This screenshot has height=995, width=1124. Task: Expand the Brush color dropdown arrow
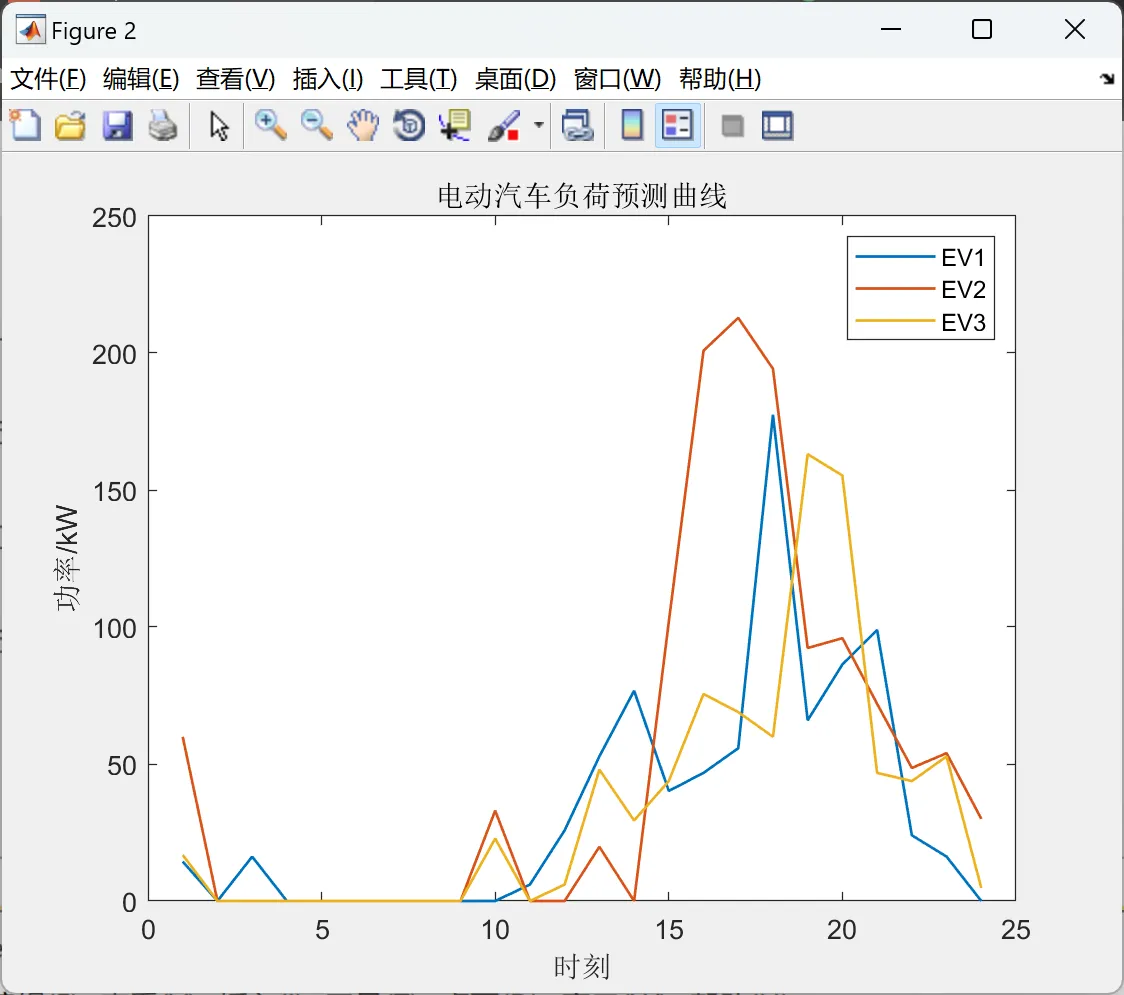tap(538, 125)
